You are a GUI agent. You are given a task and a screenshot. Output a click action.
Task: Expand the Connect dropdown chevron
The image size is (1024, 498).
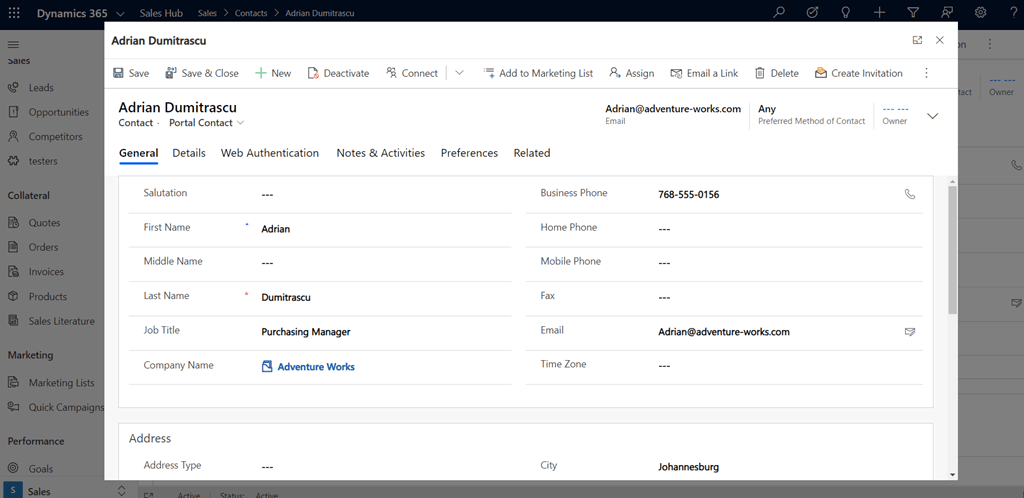[x=459, y=73]
